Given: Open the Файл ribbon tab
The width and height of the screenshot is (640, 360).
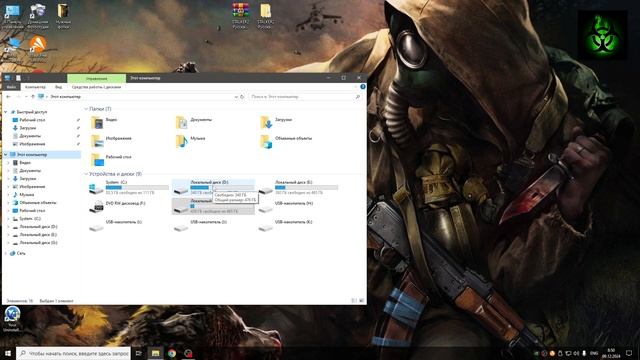Looking at the screenshot, I should click(x=11, y=87).
